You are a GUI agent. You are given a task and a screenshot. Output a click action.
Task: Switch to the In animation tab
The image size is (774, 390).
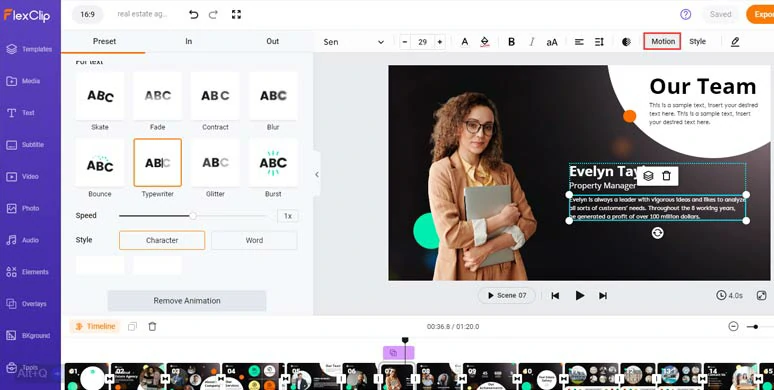pyautogui.click(x=189, y=41)
